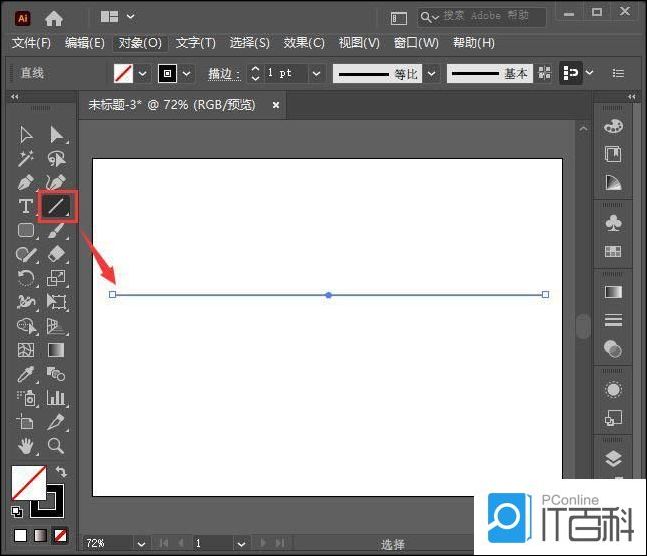Viewport: 647px width, 556px height.
Task: Select the Curvature tool
Action: [x=57, y=182]
